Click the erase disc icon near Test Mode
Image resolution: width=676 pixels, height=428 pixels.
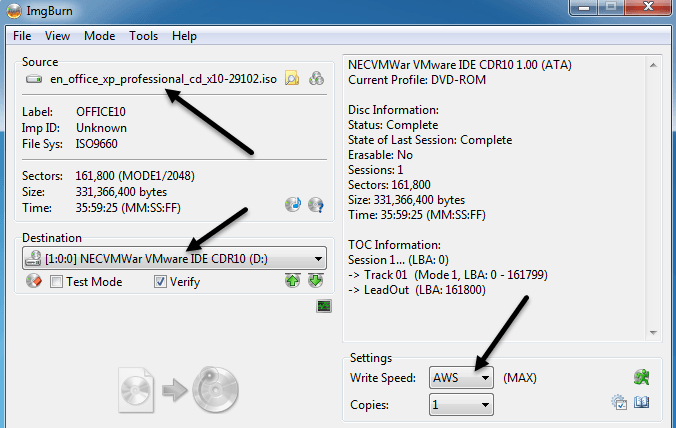(x=34, y=281)
